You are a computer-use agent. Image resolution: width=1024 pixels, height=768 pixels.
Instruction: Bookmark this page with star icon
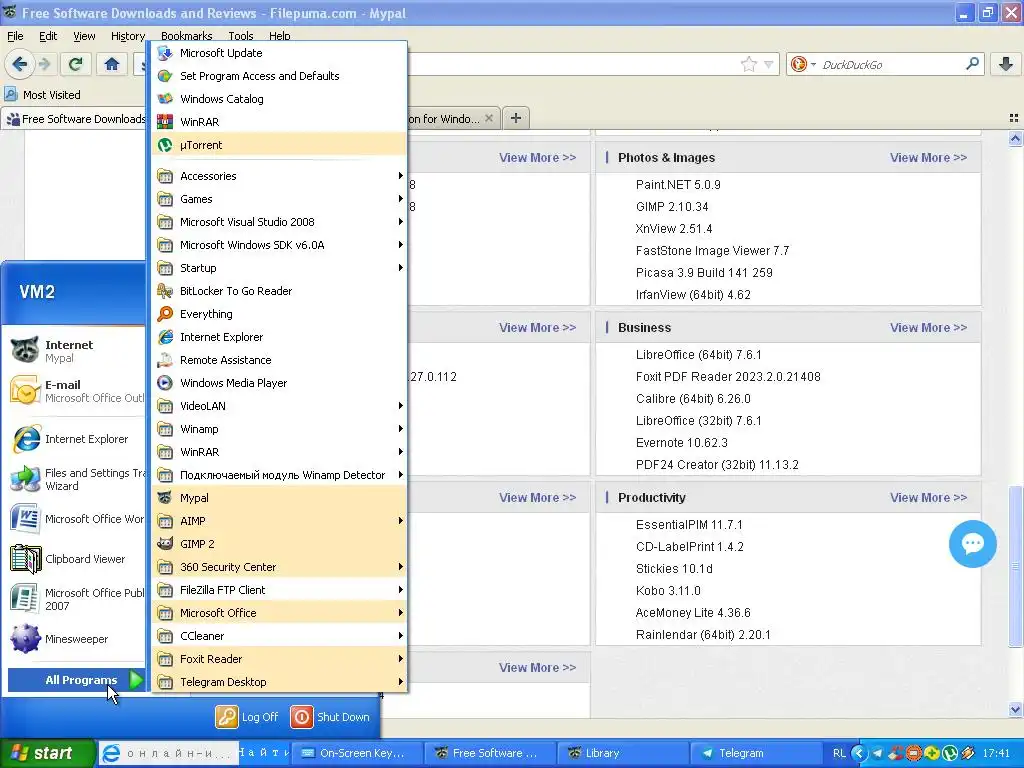pos(748,64)
